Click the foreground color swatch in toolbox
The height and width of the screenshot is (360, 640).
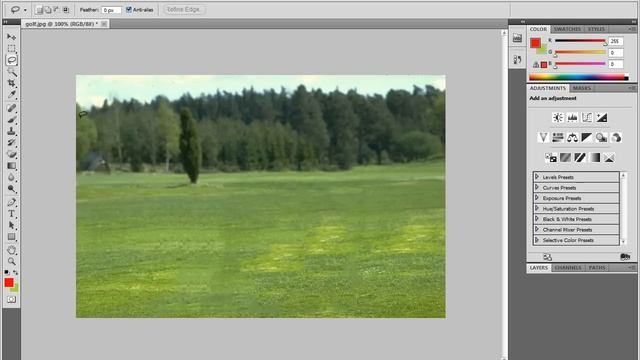(9, 282)
